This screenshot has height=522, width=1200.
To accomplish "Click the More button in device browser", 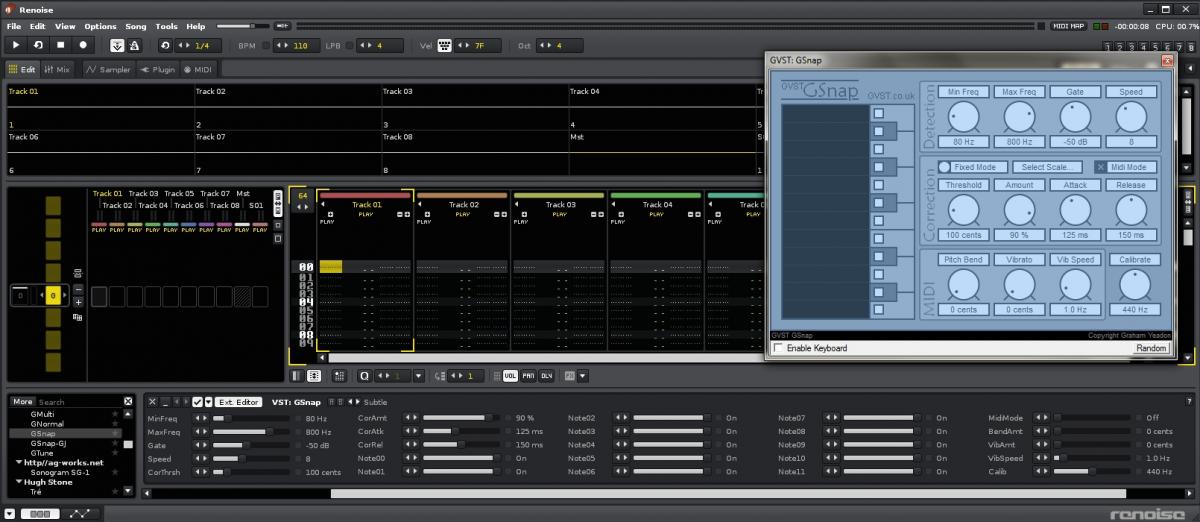I will point(22,402).
